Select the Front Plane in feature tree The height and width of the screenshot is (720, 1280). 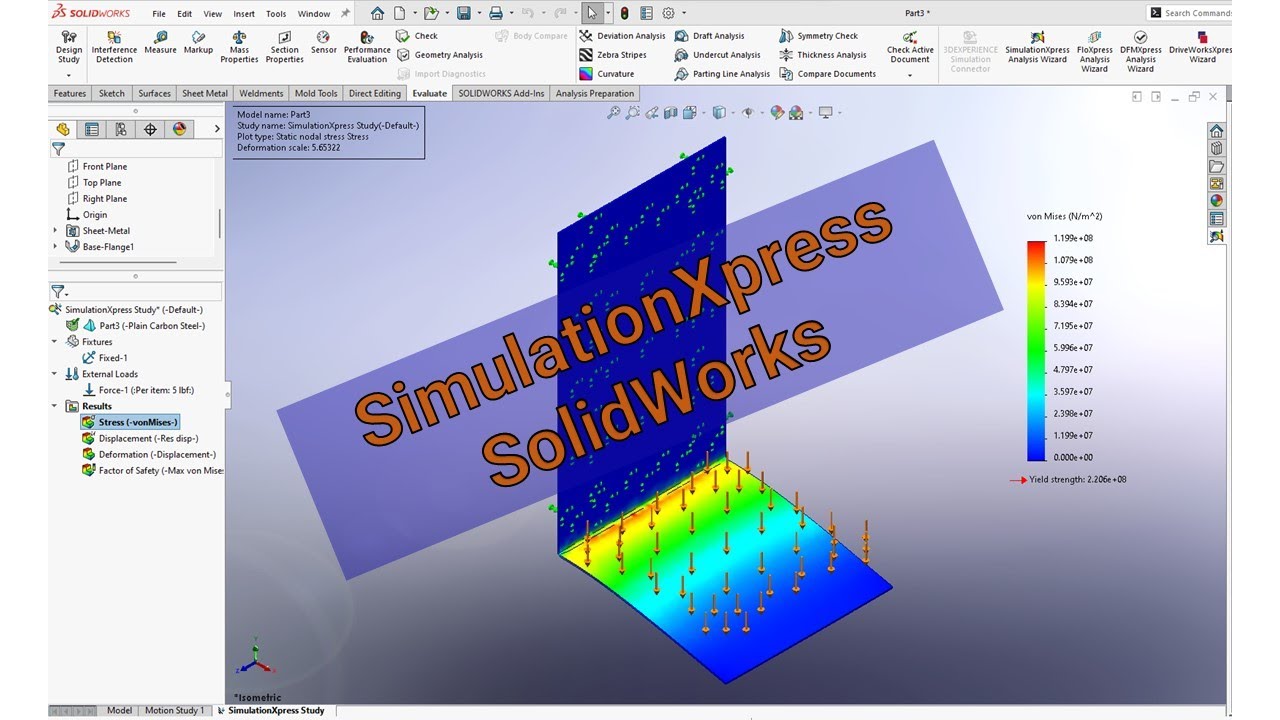pyautogui.click(x=97, y=166)
